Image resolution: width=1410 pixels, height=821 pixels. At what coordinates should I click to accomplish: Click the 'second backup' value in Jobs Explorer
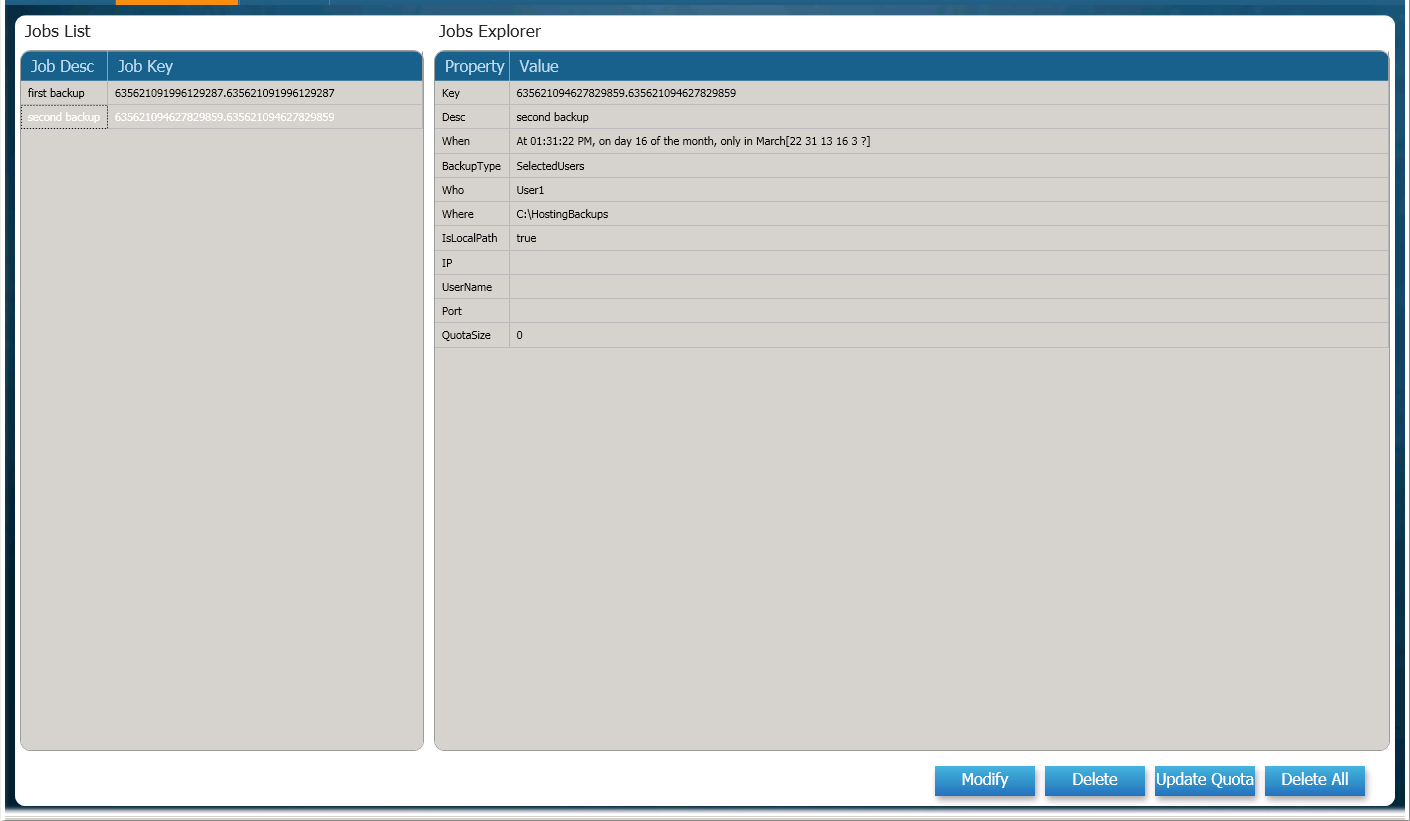coord(949,117)
